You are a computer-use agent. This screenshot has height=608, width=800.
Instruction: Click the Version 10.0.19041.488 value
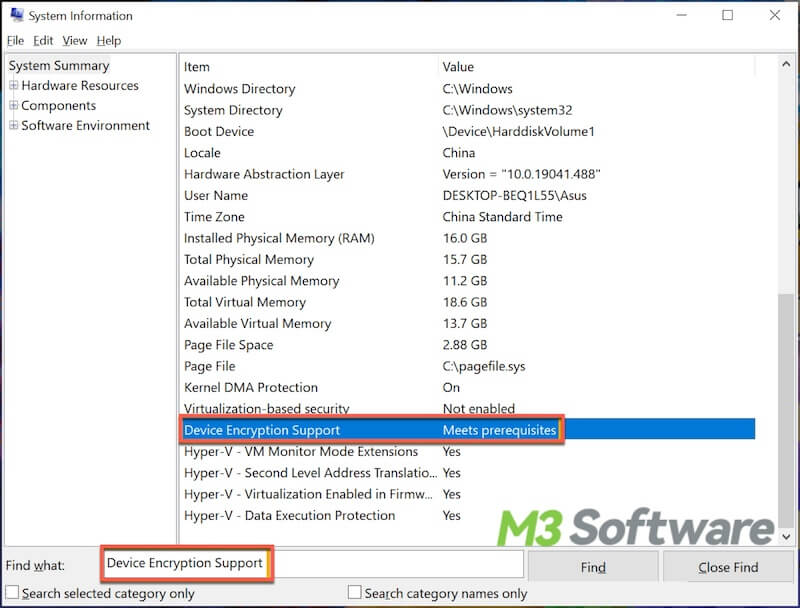pos(521,174)
